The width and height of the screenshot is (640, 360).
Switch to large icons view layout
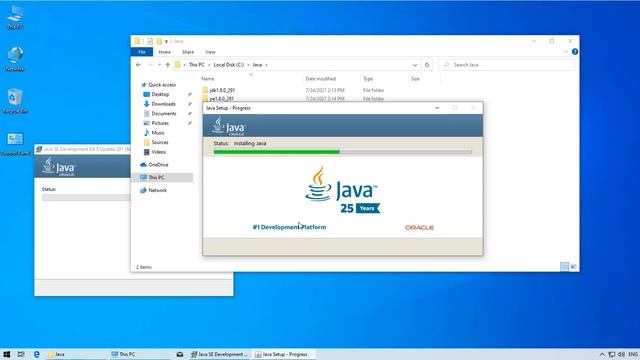pyautogui.click(x=573, y=267)
